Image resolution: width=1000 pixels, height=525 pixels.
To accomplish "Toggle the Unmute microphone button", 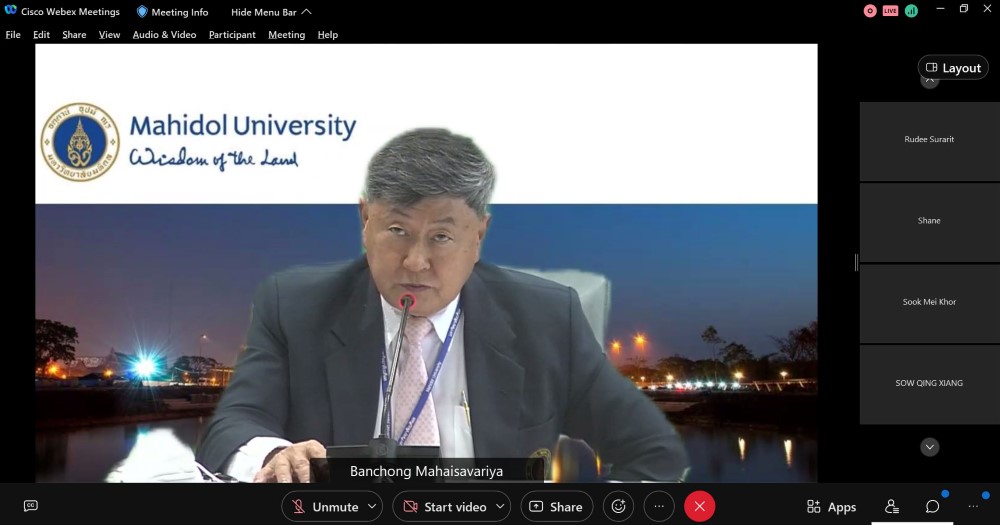I will (x=325, y=507).
